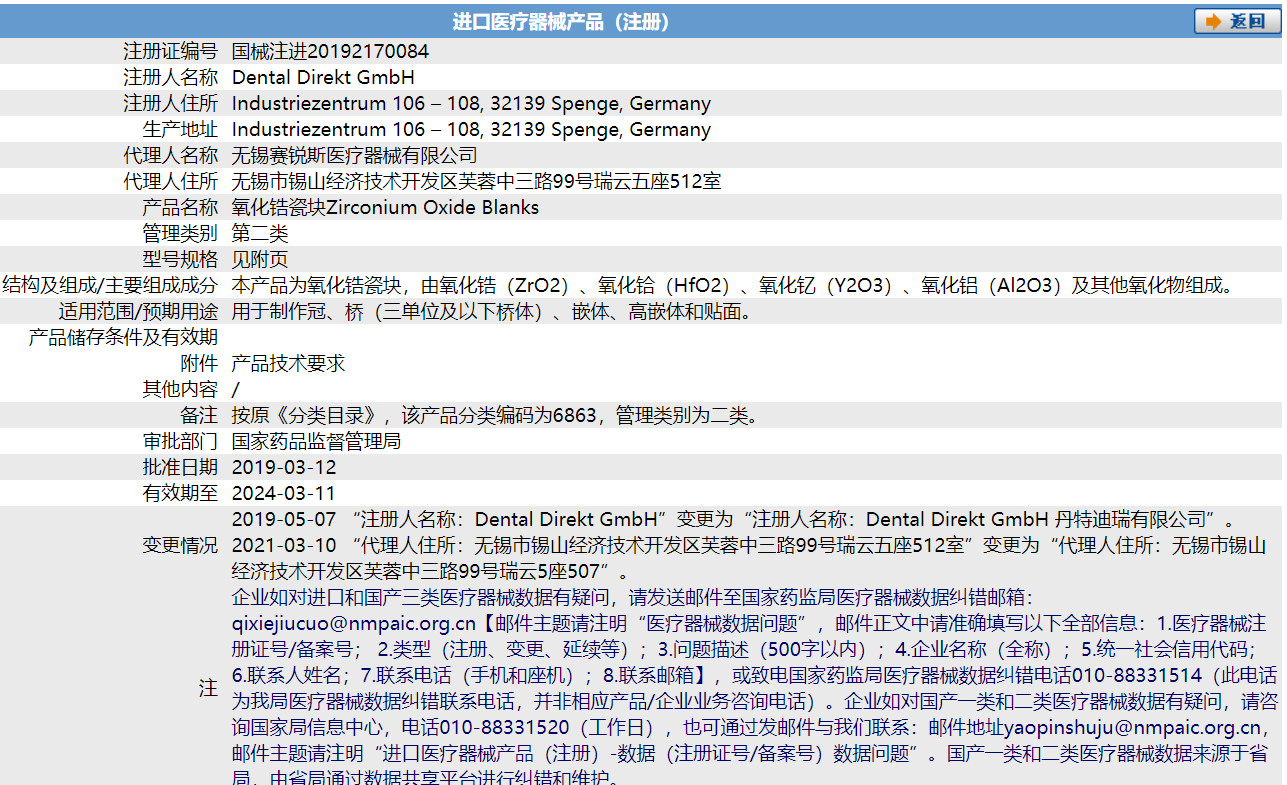The height and width of the screenshot is (785, 1287).
Task: Select registration number 国械注进20192170084
Action: coord(330,51)
